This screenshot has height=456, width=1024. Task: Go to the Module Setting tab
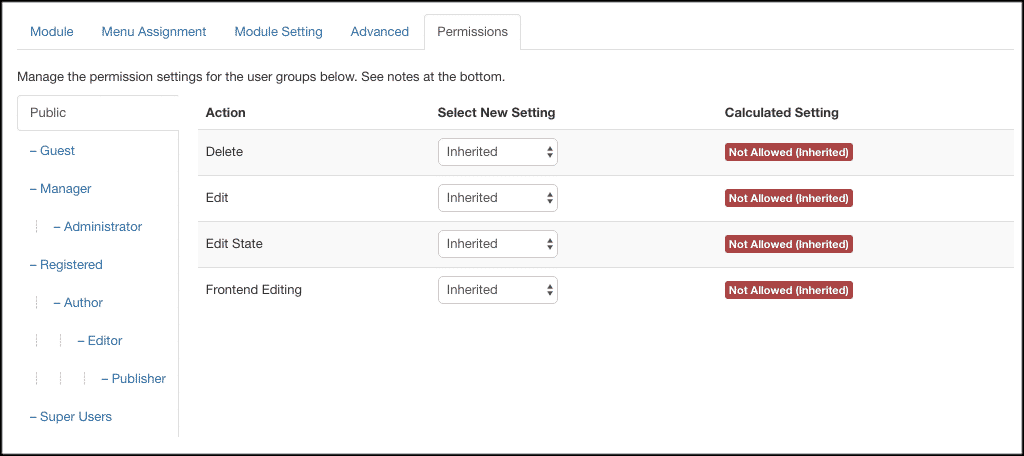[x=278, y=32]
